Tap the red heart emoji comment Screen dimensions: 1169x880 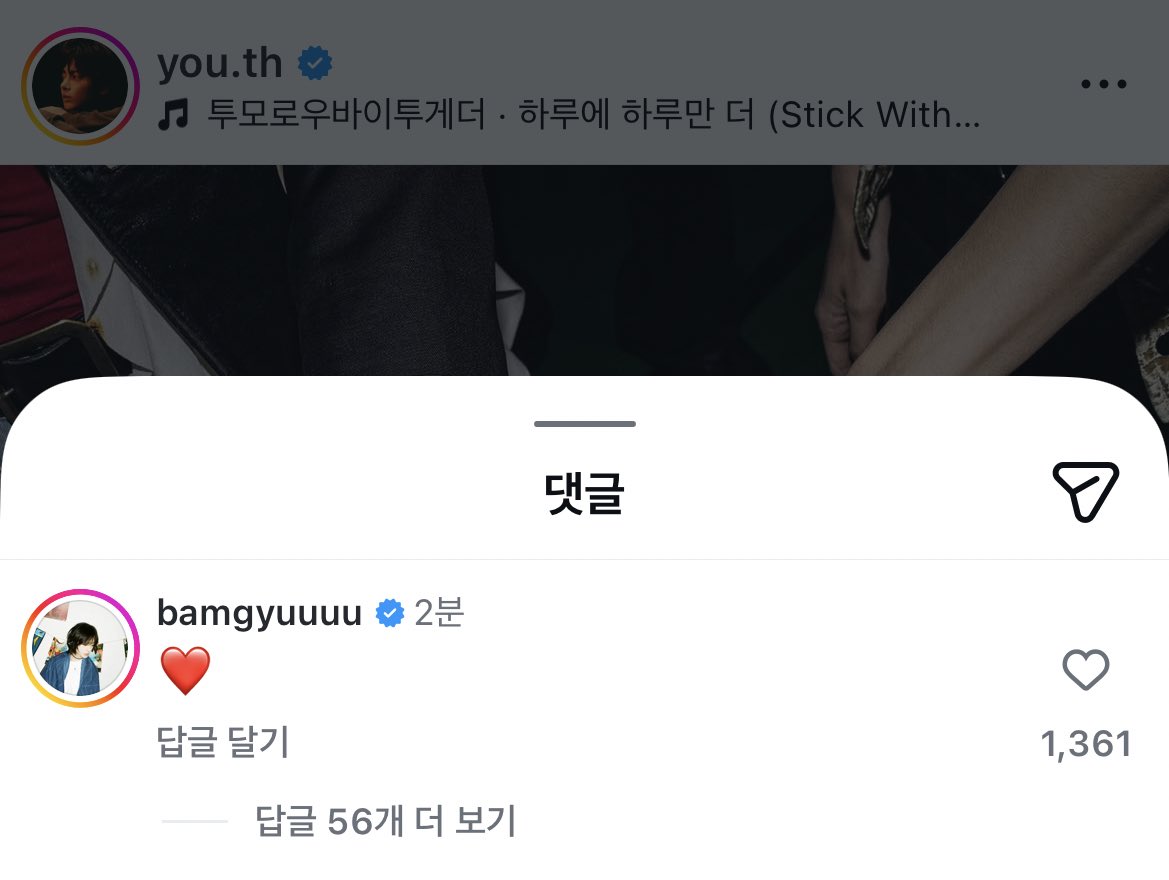pyautogui.click(x=185, y=670)
